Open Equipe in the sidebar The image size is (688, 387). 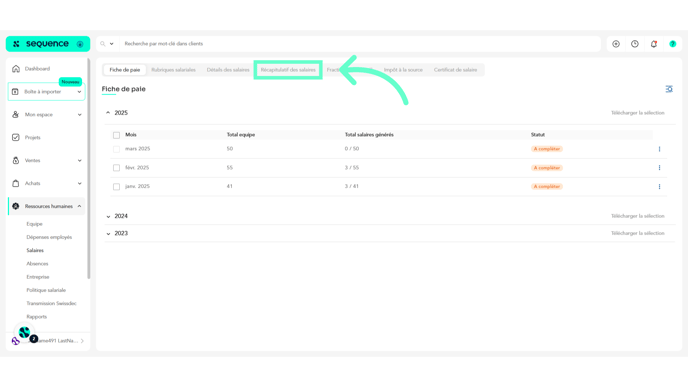pyautogui.click(x=34, y=224)
